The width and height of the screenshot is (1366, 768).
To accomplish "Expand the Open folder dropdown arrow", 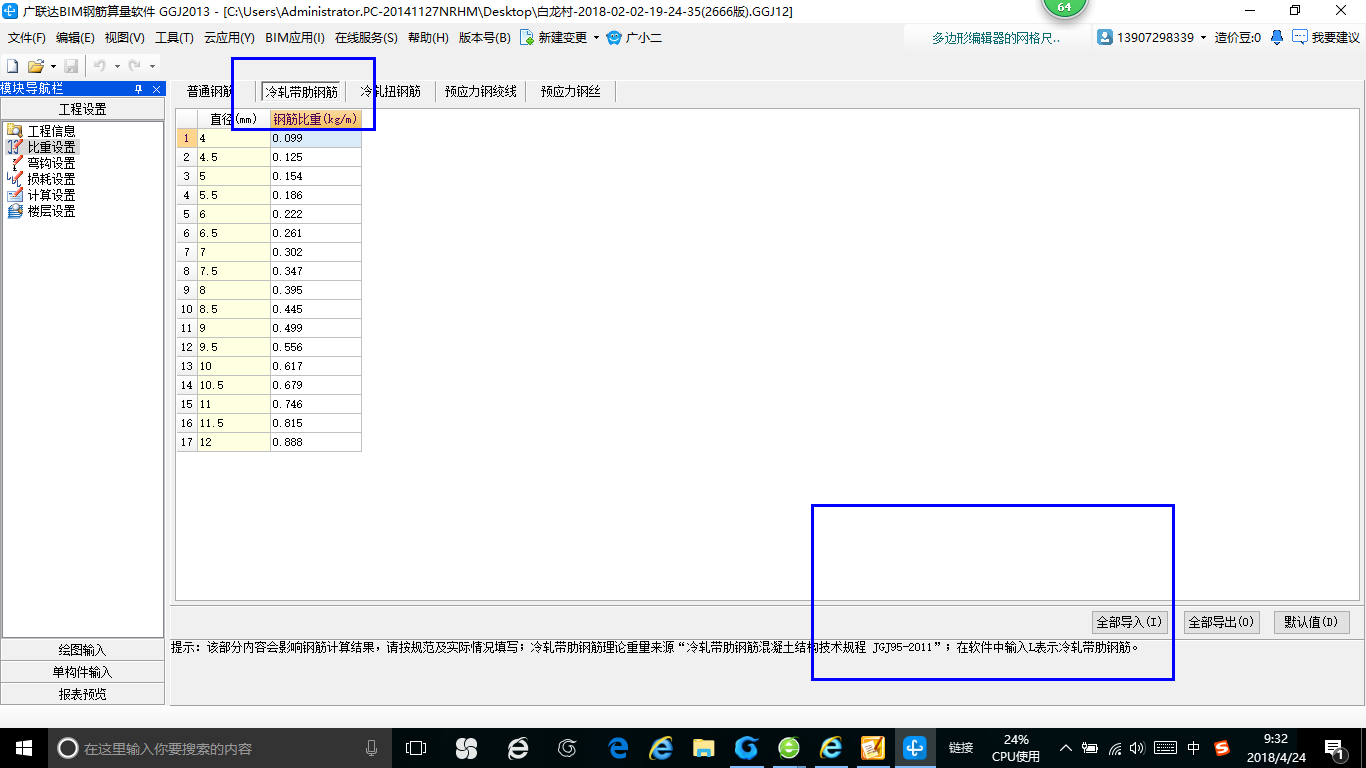I will click(x=53, y=67).
